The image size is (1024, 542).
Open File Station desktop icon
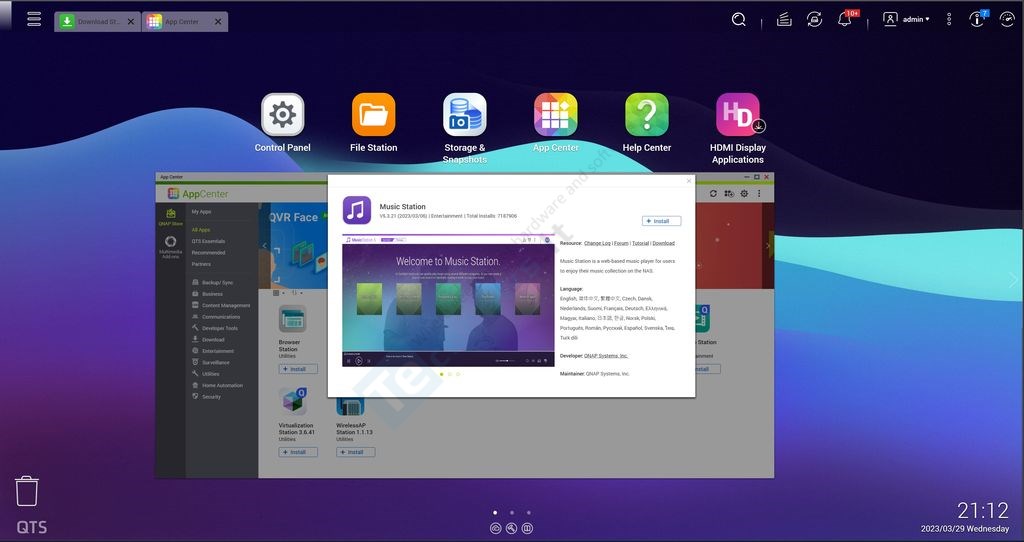374,115
